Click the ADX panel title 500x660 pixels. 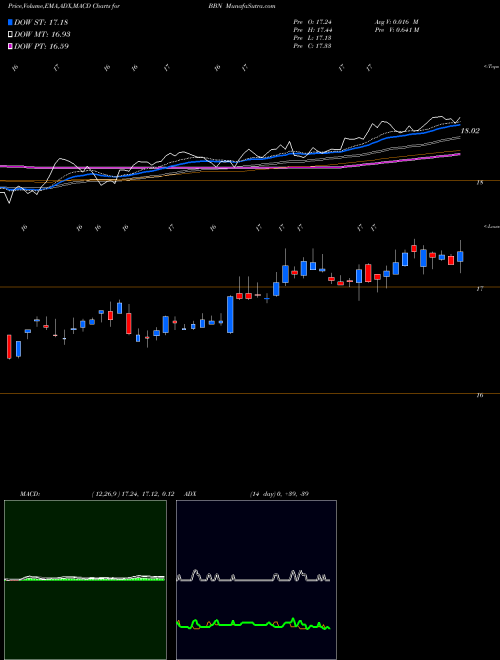191,494
